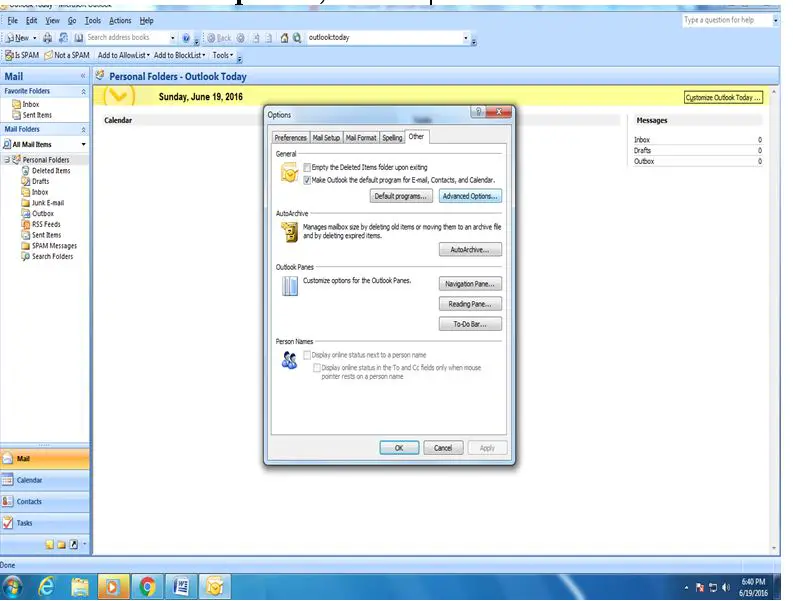Open Windows Explorer from the taskbar
This screenshot has height=601, width=793.
80,587
